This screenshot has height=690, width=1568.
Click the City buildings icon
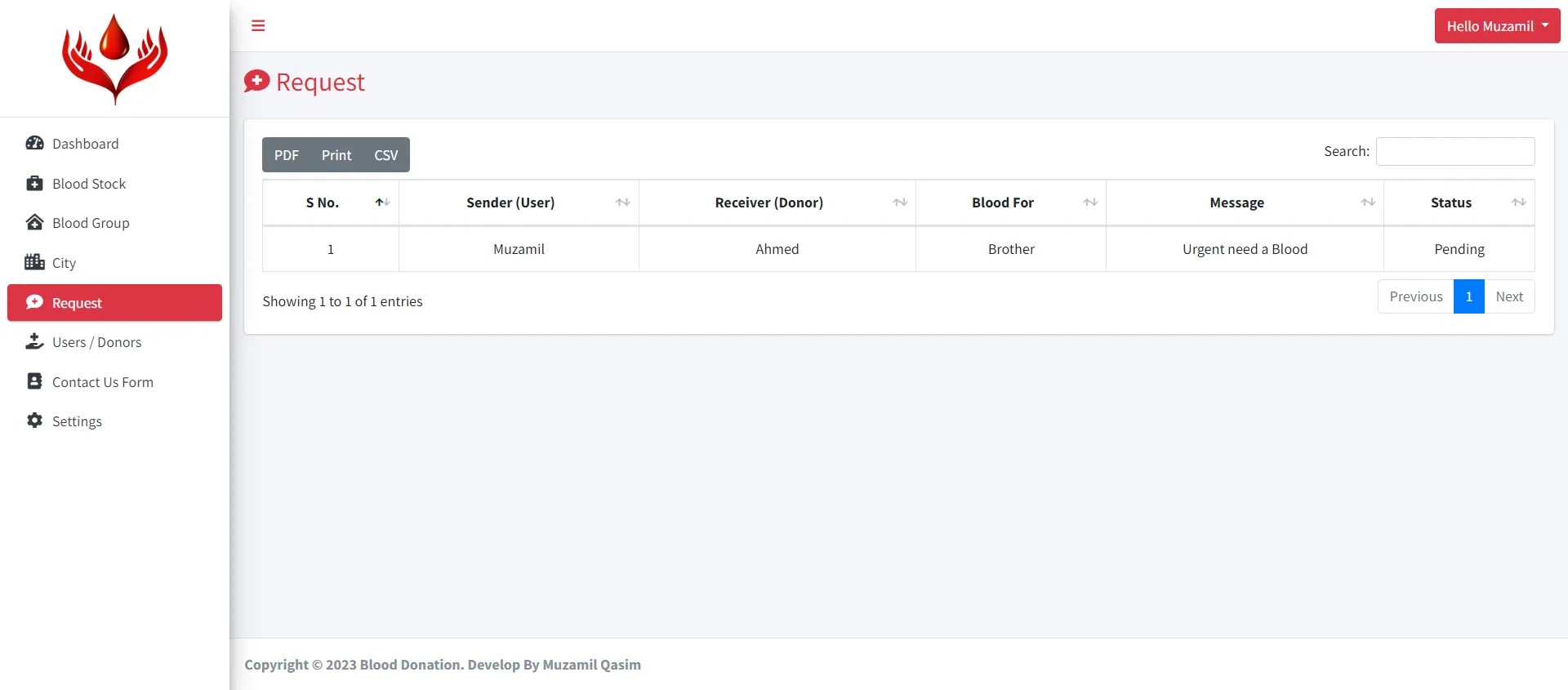[34, 262]
